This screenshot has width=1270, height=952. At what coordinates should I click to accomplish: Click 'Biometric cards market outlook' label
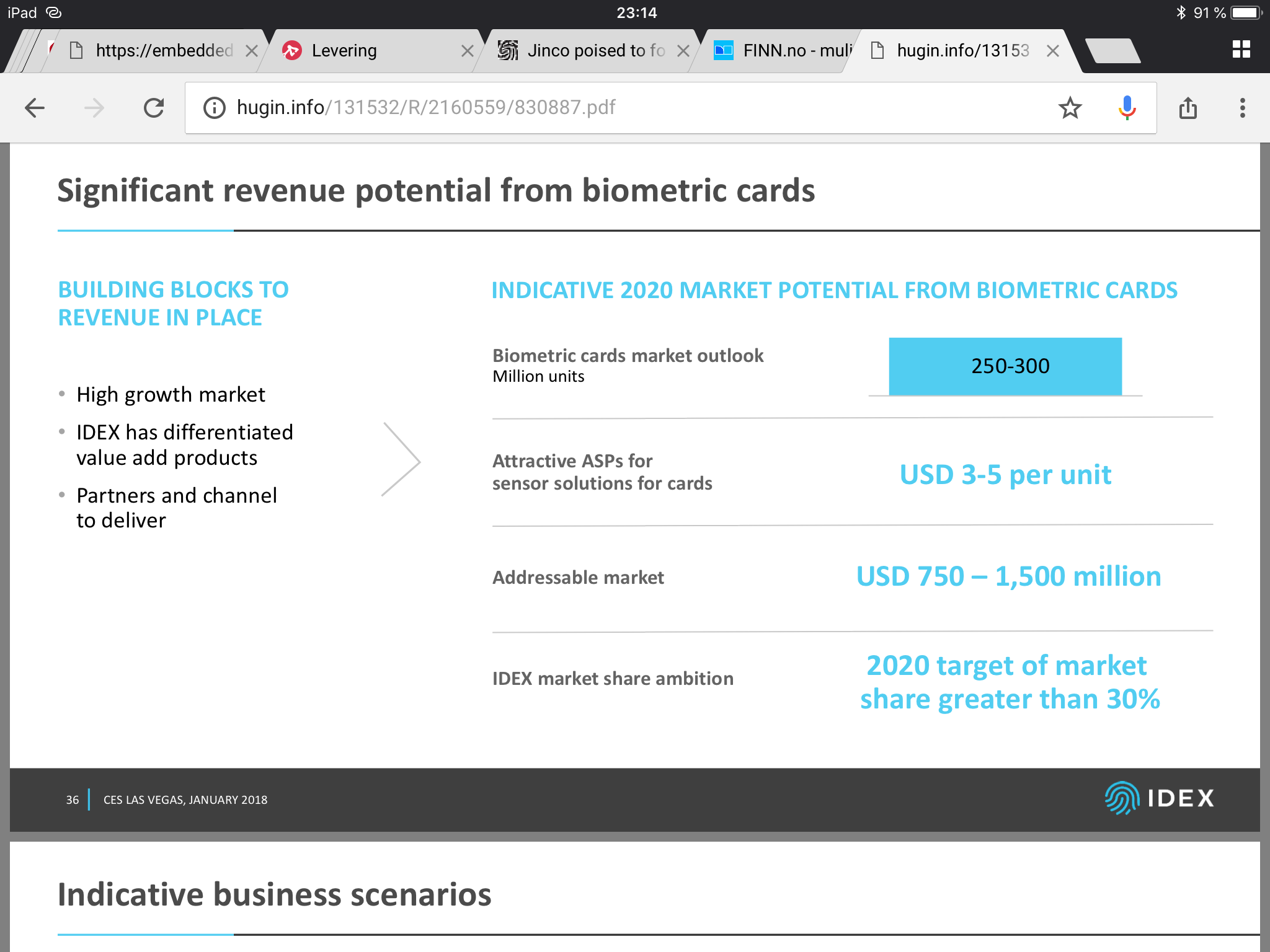[x=628, y=356]
